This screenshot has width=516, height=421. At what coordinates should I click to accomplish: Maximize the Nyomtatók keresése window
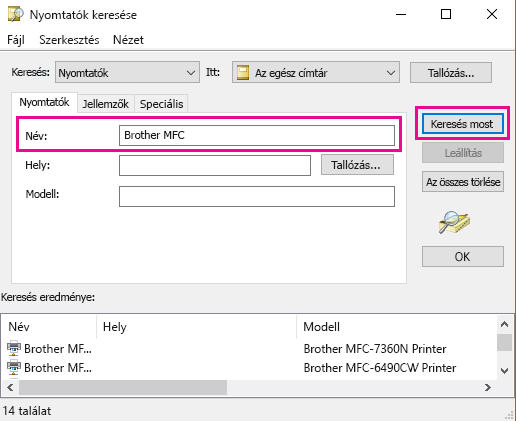446,14
